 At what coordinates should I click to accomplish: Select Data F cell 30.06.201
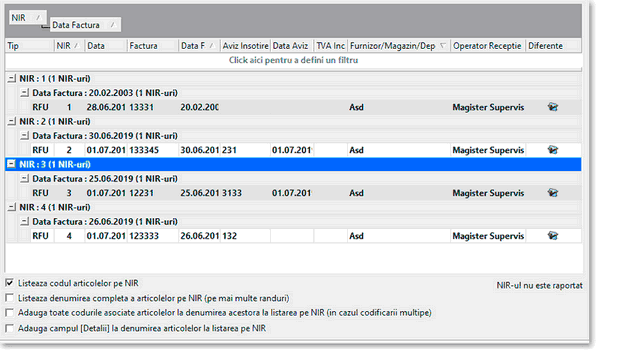199,150
